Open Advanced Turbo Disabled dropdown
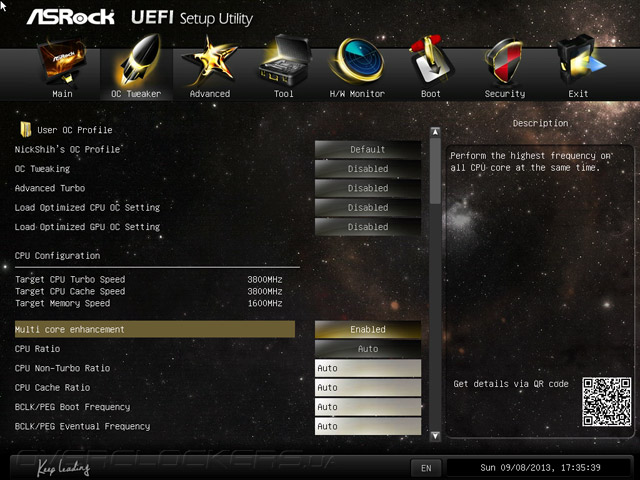The height and width of the screenshot is (480, 640). (x=368, y=188)
